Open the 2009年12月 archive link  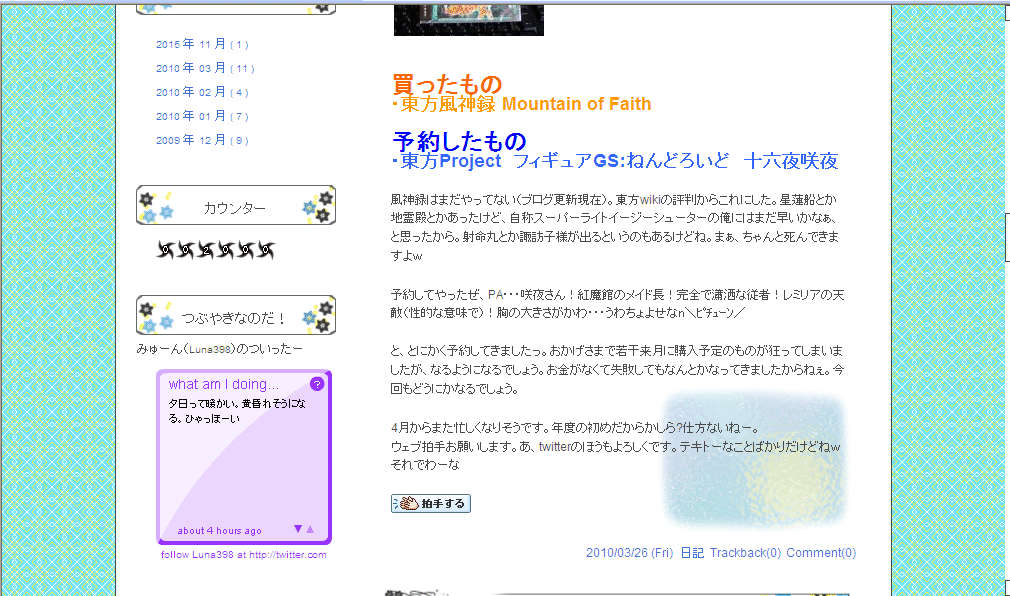pyautogui.click(x=202, y=140)
